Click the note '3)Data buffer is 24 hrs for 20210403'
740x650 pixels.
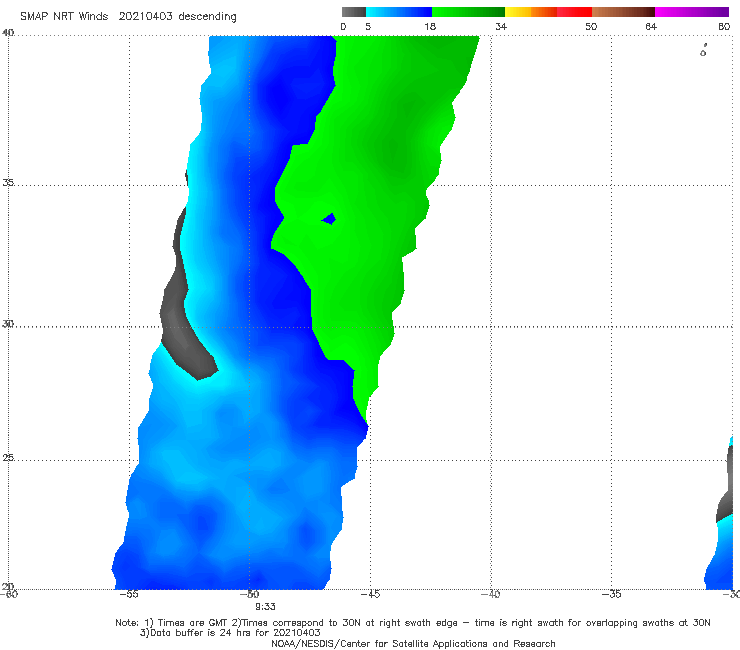pos(230,633)
